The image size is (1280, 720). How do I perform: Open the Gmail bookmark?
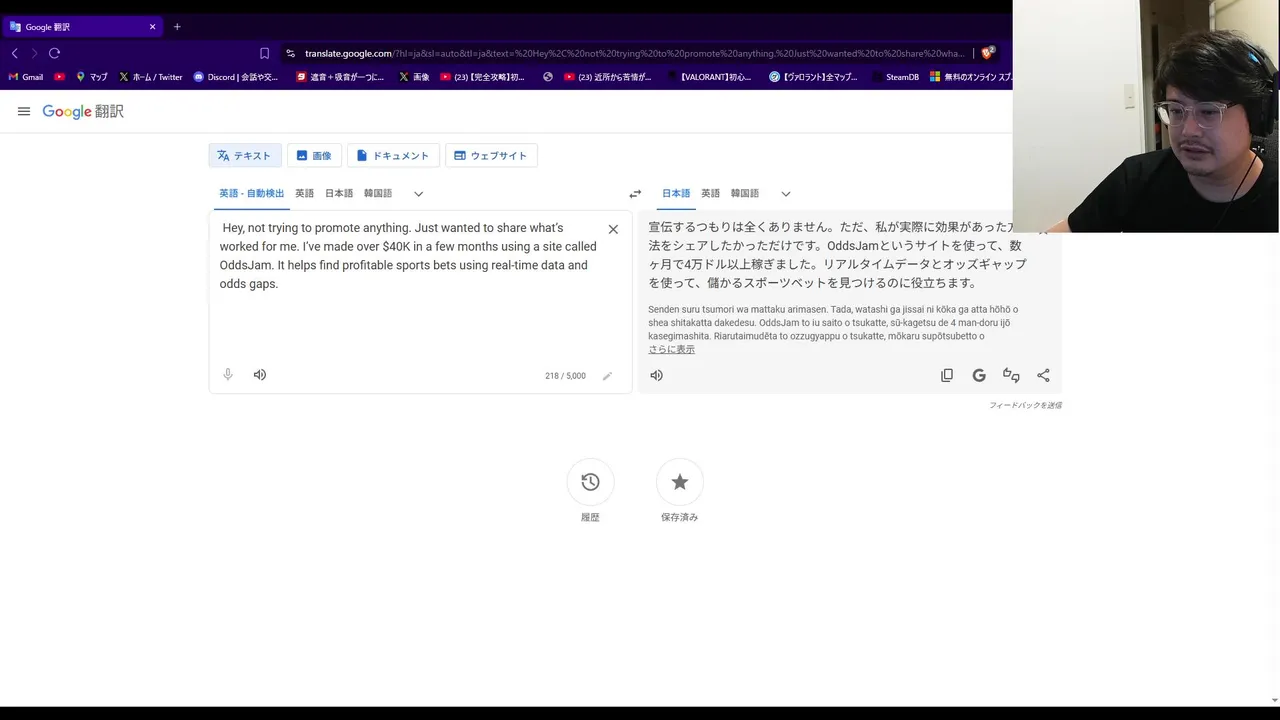coord(26,77)
